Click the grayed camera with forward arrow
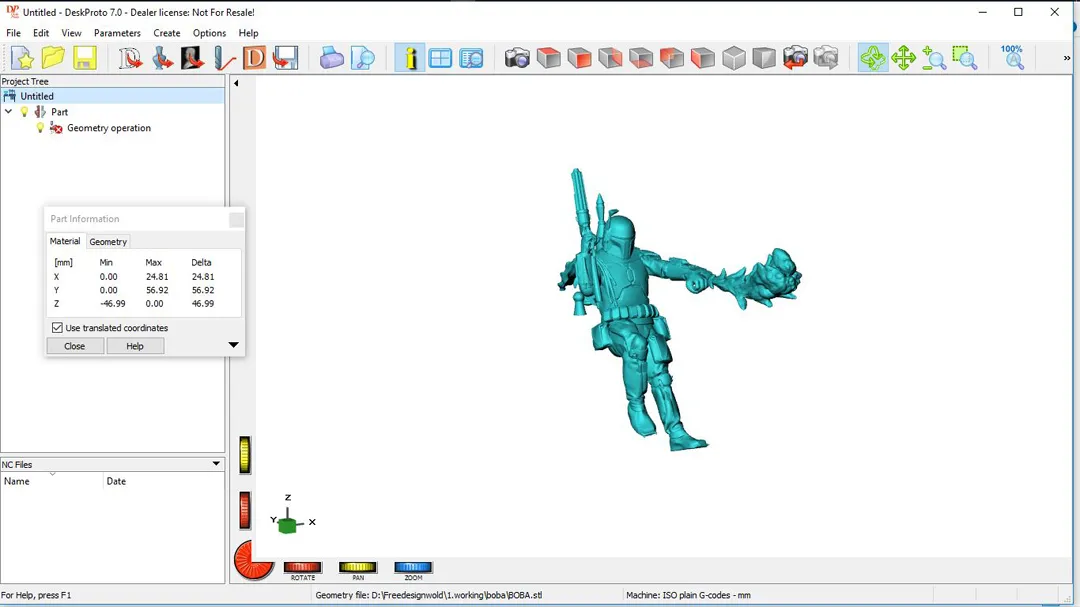Screen dimensions: 1080x607 click(826, 58)
